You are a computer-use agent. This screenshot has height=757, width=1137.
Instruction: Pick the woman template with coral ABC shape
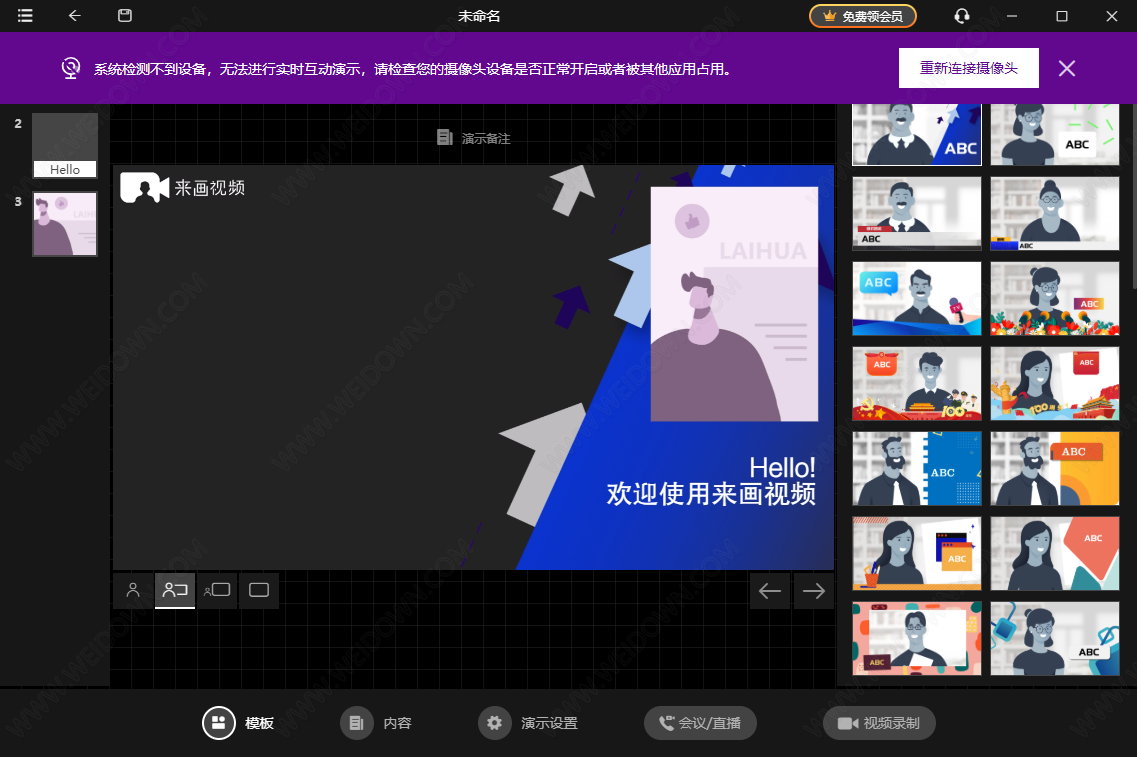1054,553
